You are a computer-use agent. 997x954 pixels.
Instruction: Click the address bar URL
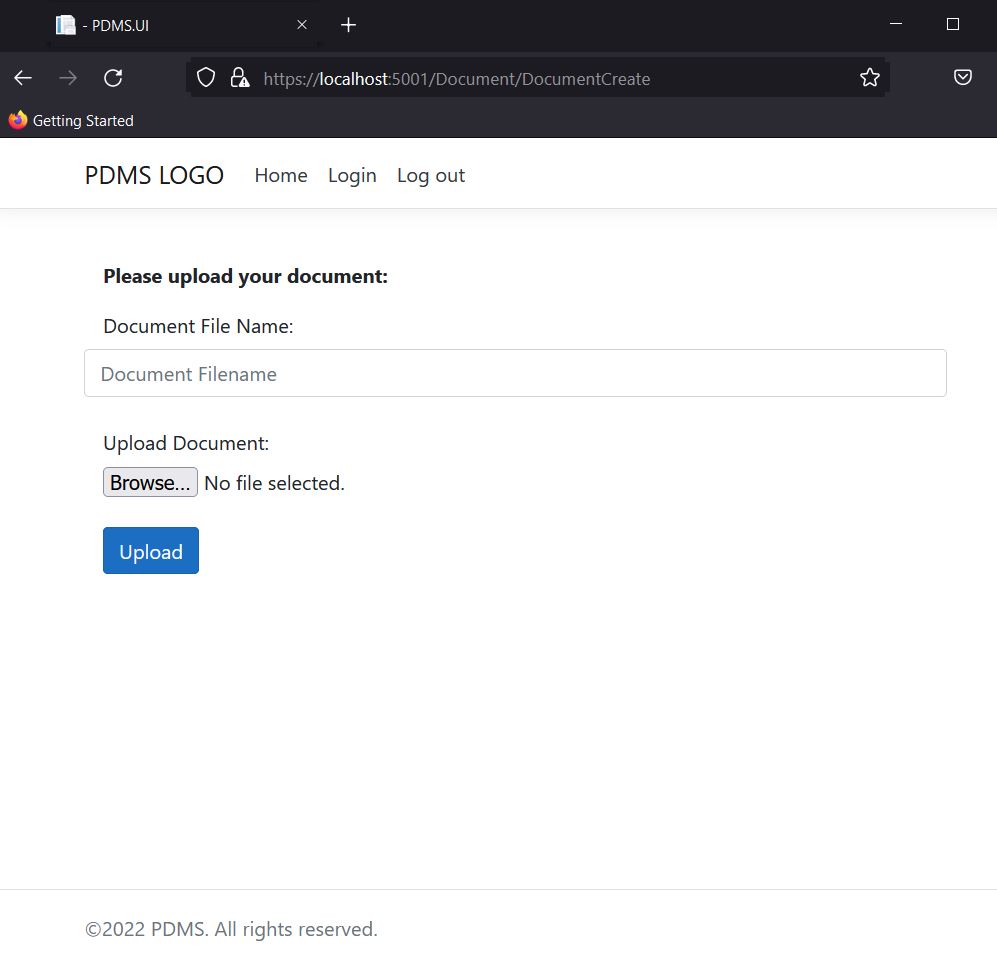(457, 79)
